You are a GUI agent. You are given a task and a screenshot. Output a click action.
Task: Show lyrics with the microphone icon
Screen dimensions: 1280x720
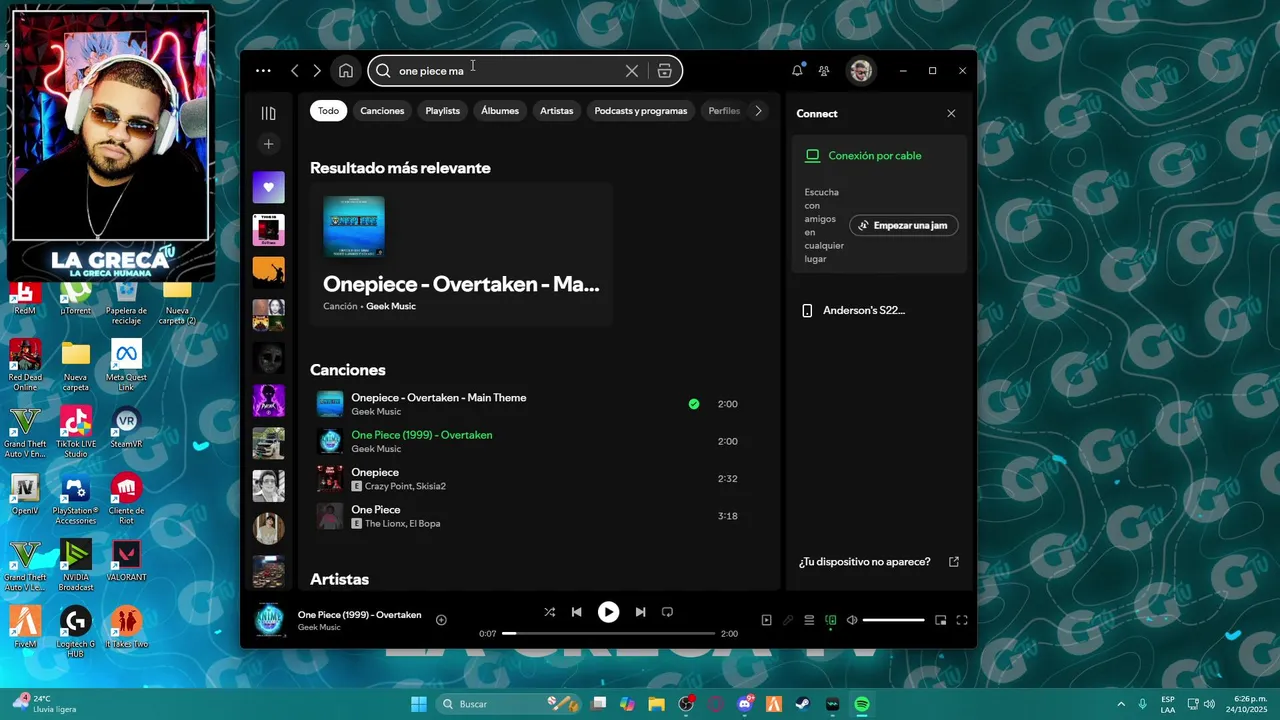[x=788, y=620]
